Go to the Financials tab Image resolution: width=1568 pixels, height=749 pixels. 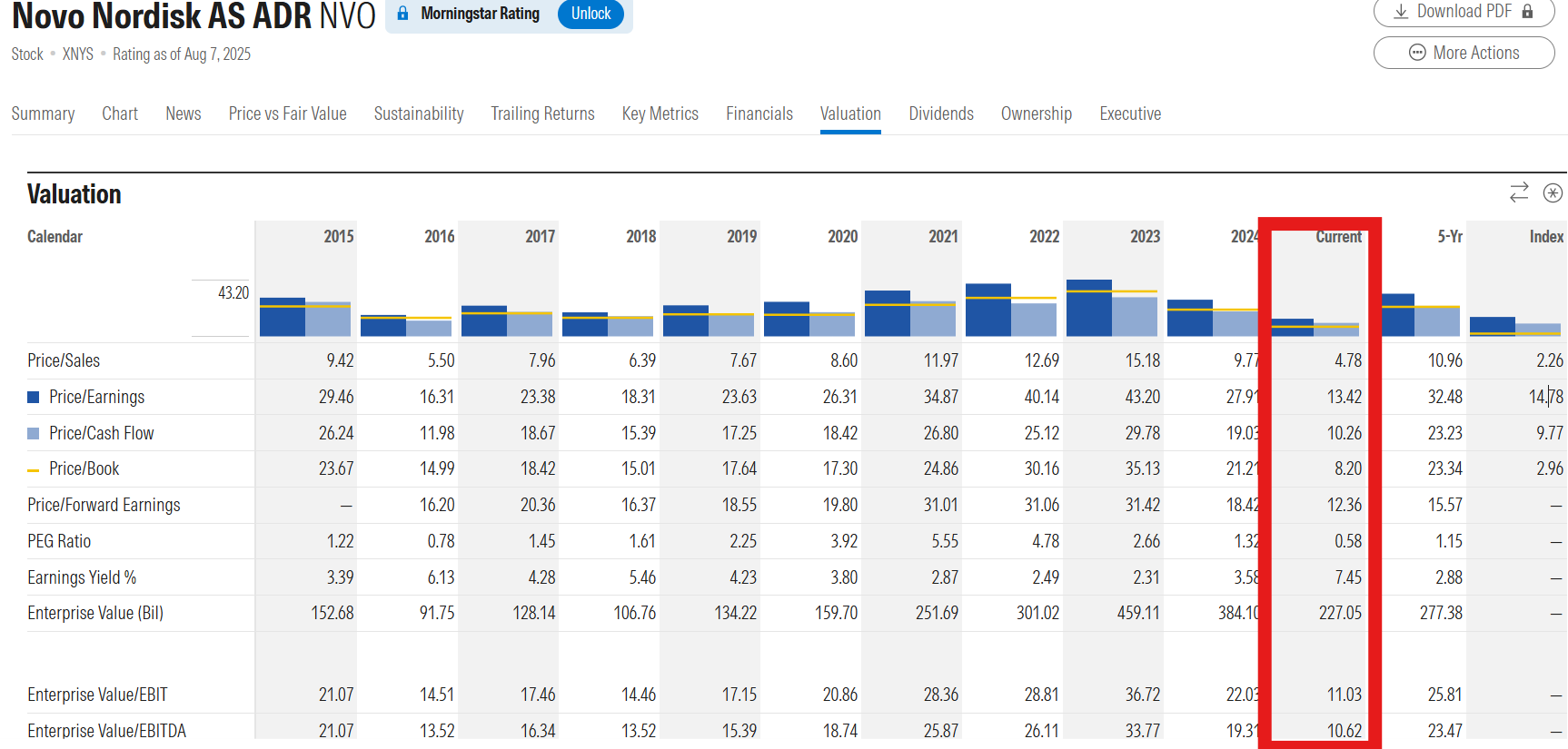(x=759, y=113)
